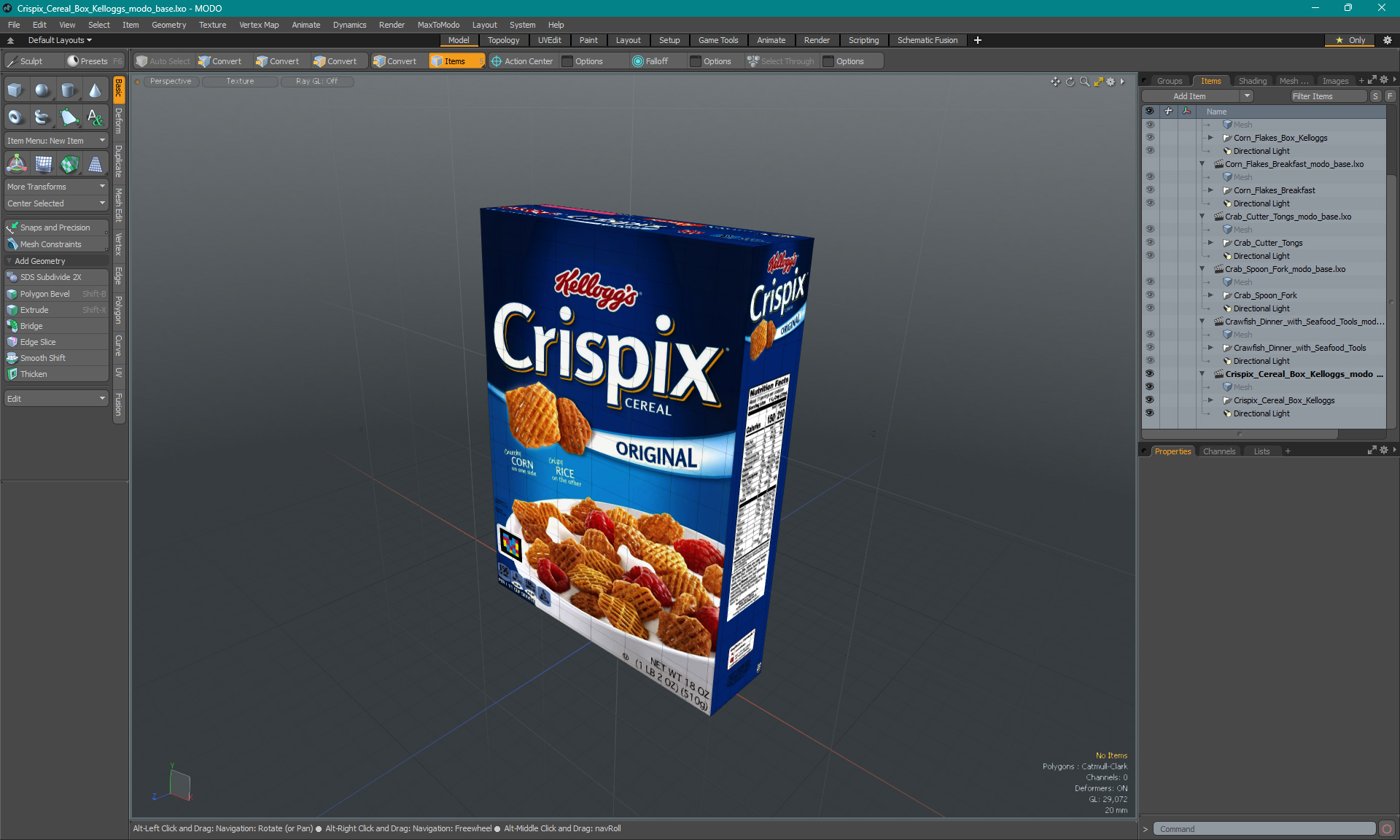This screenshot has width=1400, height=840.
Task: Toggle visibility of Crab_Spoon_Fork item
Action: pyautogui.click(x=1150, y=295)
